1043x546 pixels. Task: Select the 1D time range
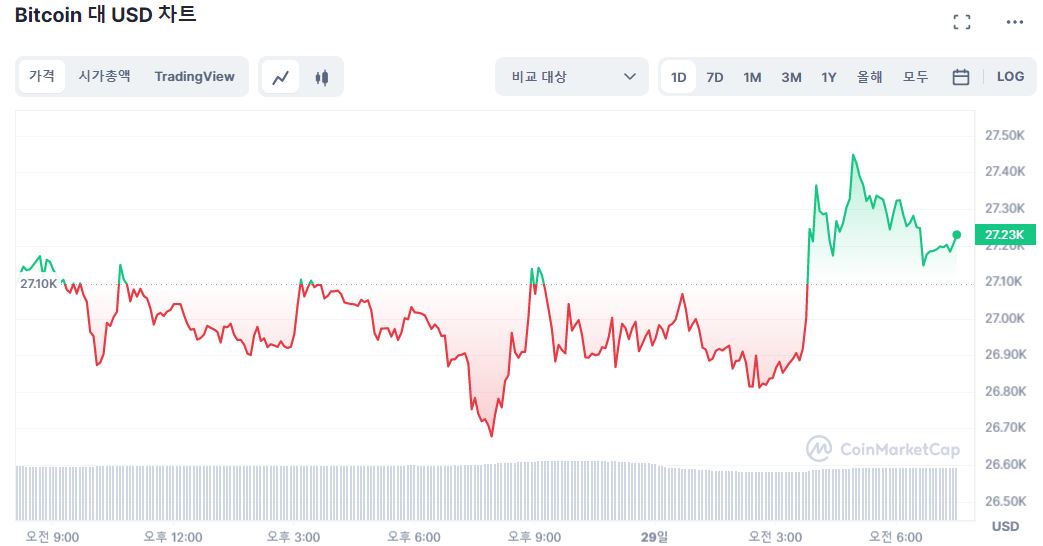click(x=678, y=77)
